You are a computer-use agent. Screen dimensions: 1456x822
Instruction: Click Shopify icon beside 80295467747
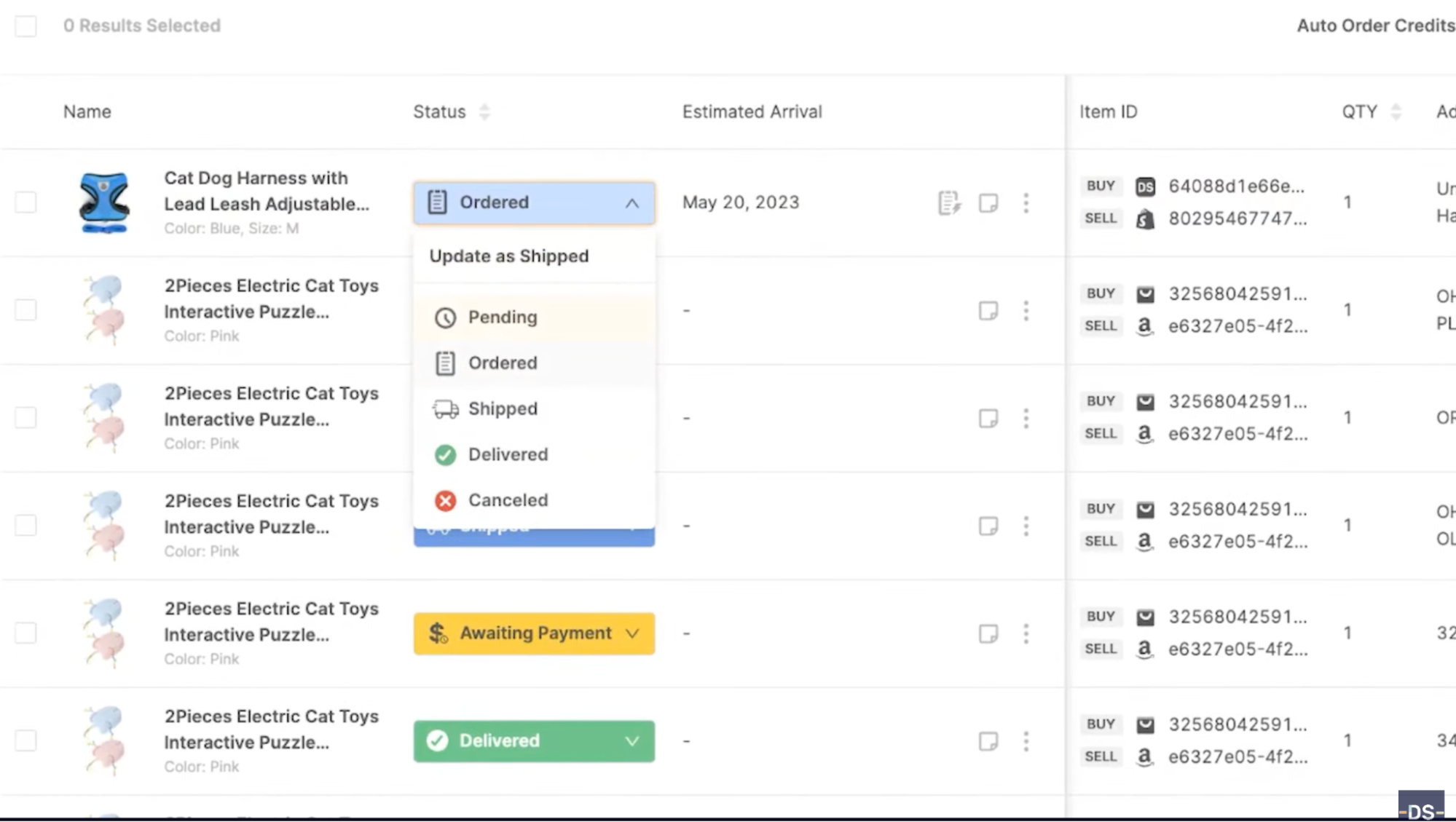pyautogui.click(x=1145, y=219)
